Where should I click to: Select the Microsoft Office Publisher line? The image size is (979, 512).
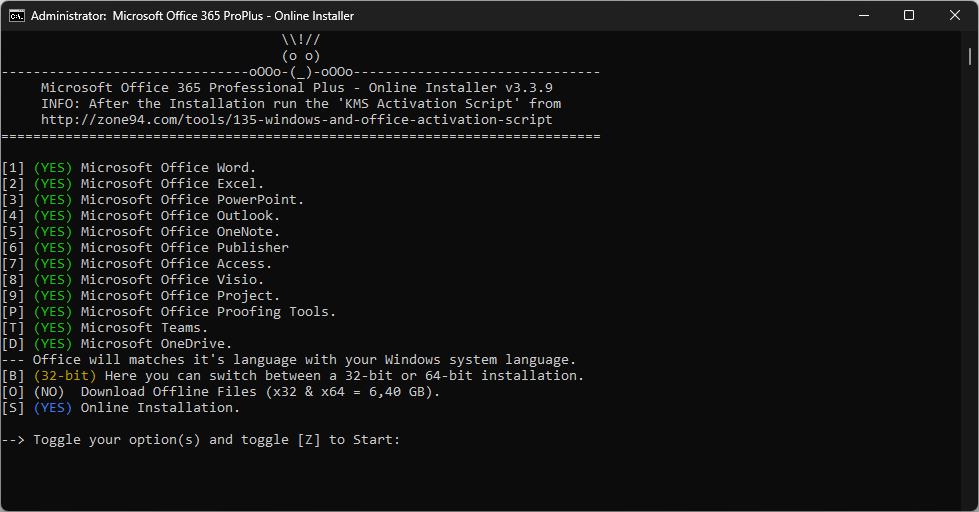point(145,248)
